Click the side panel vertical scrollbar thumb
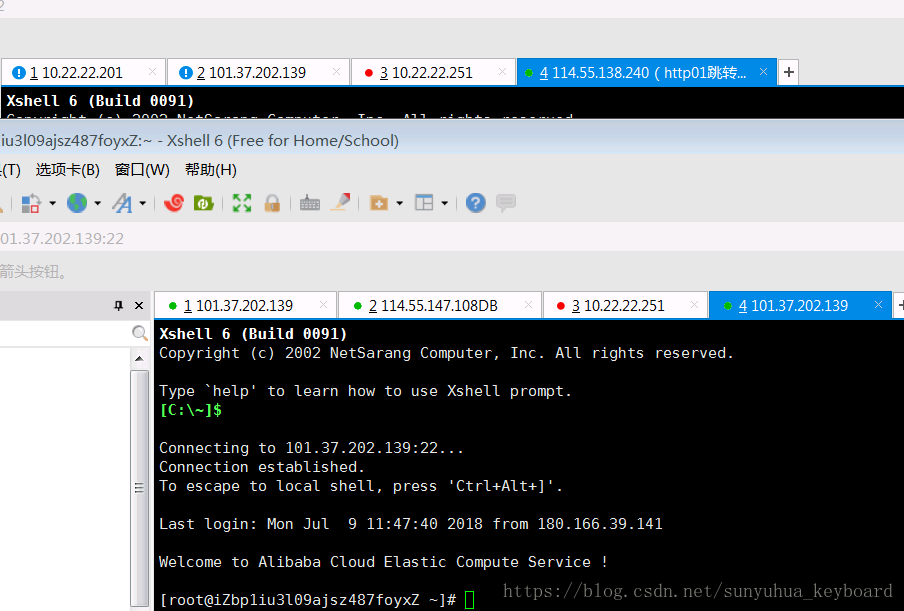 point(139,488)
